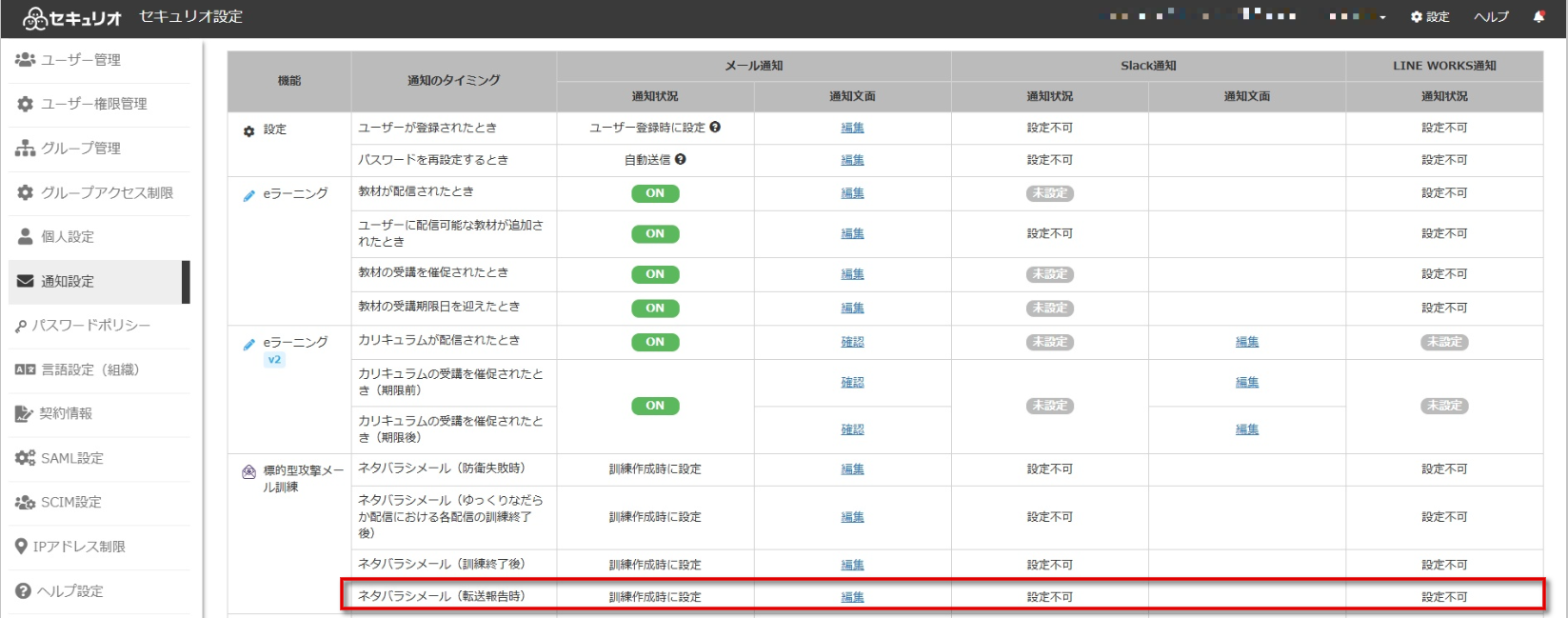Click 編集 link for ネタバラシメール（転送報告時）
1568x618 pixels.
(x=852, y=597)
